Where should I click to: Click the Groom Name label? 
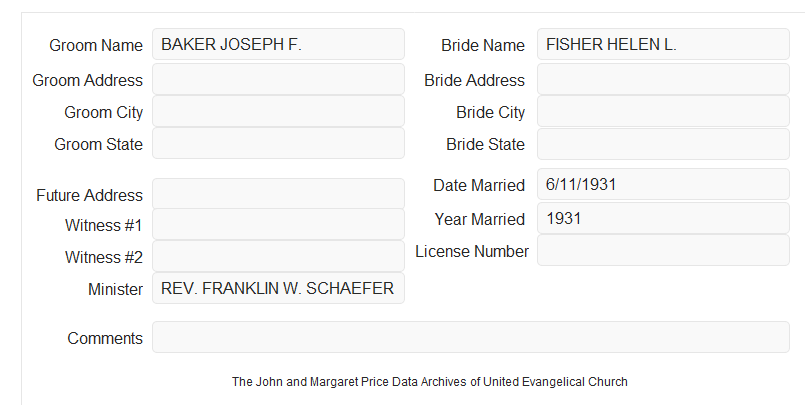point(96,45)
